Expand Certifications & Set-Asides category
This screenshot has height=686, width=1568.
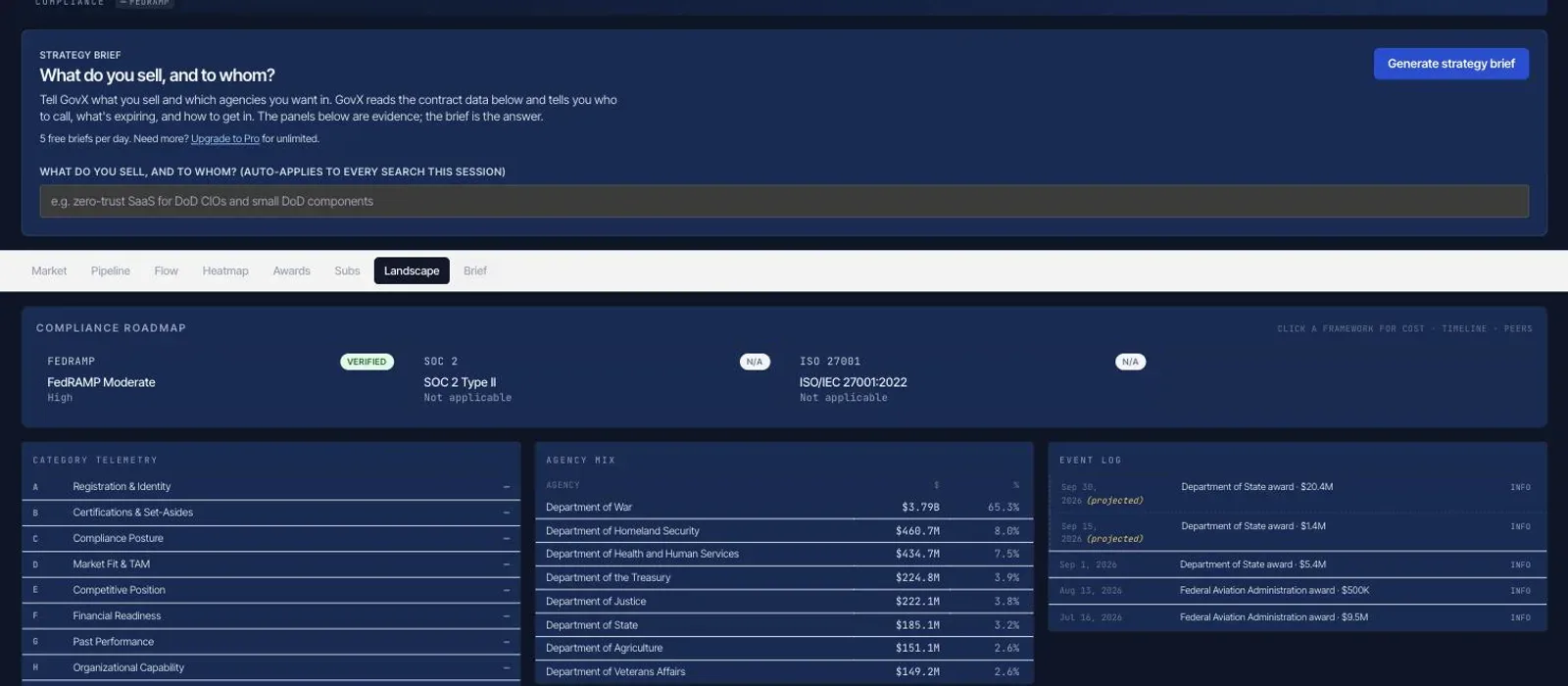tap(271, 513)
